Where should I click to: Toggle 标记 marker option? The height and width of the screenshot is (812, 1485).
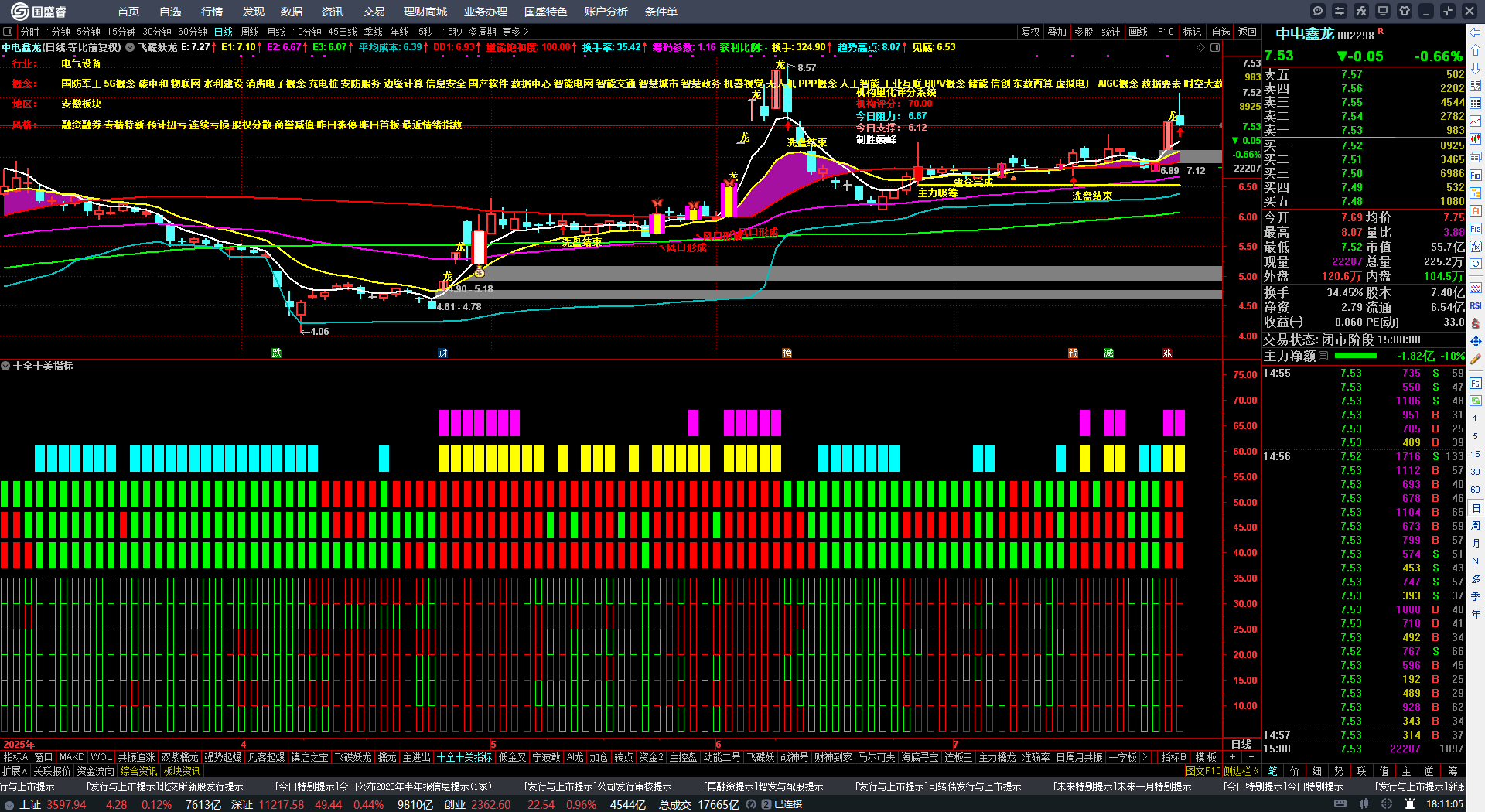(x=1192, y=32)
